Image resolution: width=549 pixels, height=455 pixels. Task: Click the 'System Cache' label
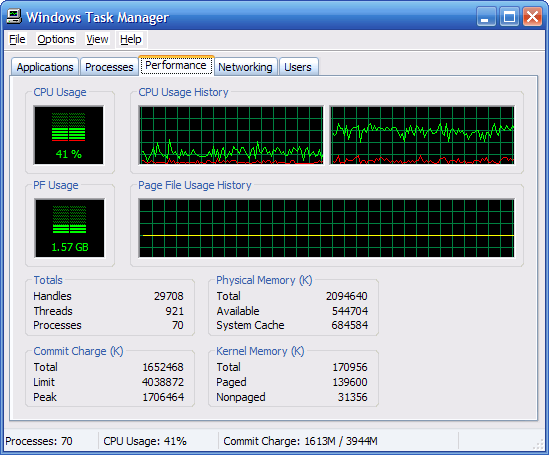pyautogui.click(x=250, y=325)
